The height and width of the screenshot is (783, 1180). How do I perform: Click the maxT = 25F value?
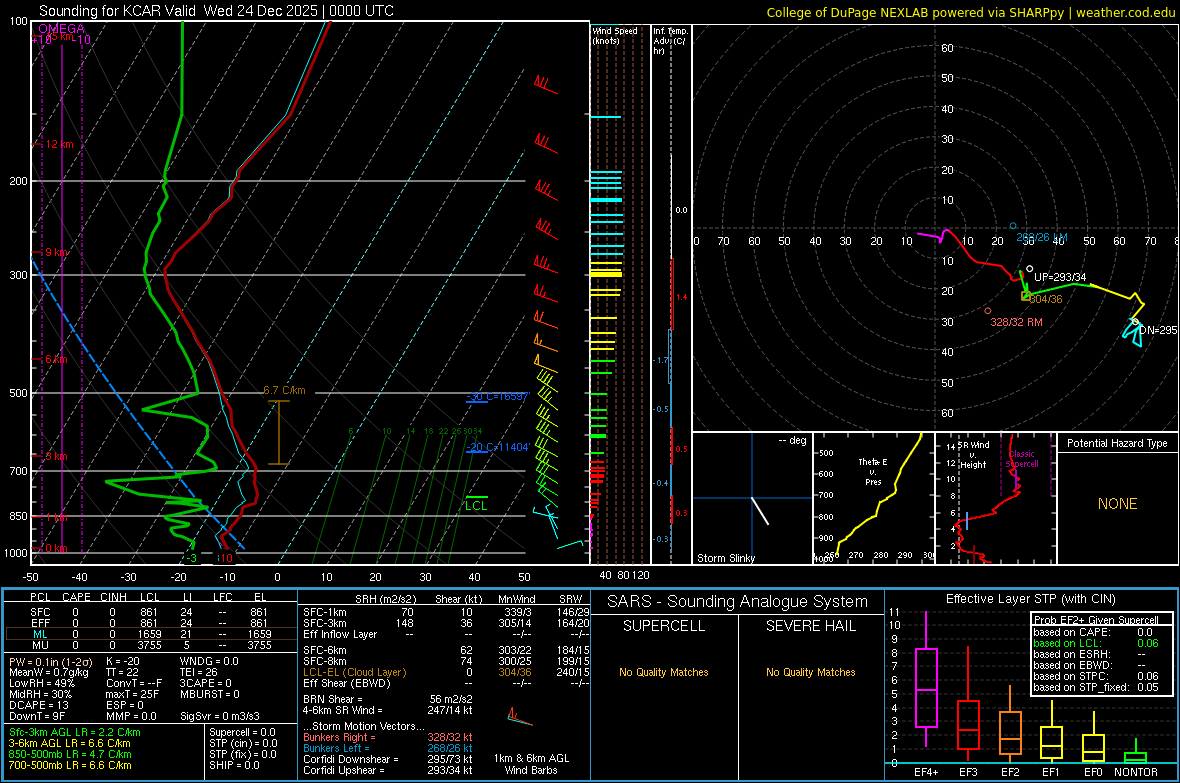click(x=132, y=694)
